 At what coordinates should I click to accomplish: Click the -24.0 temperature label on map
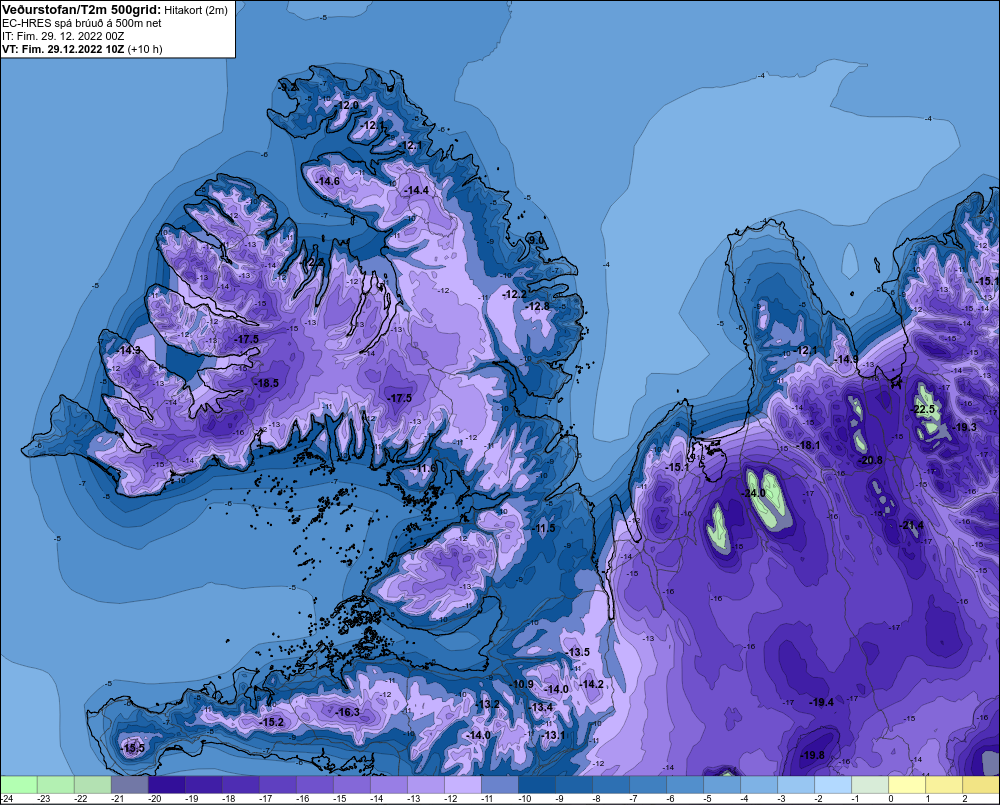(x=753, y=493)
